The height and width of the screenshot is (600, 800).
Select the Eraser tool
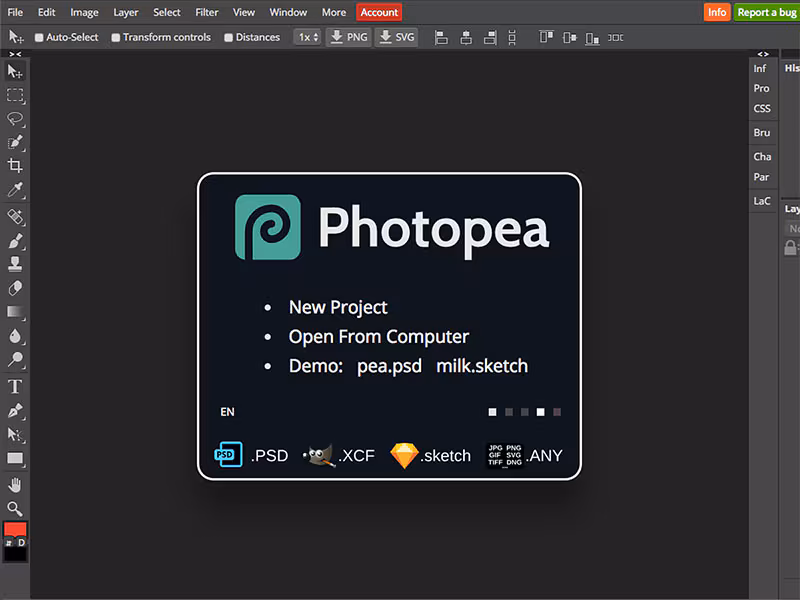tap(15, 288)
